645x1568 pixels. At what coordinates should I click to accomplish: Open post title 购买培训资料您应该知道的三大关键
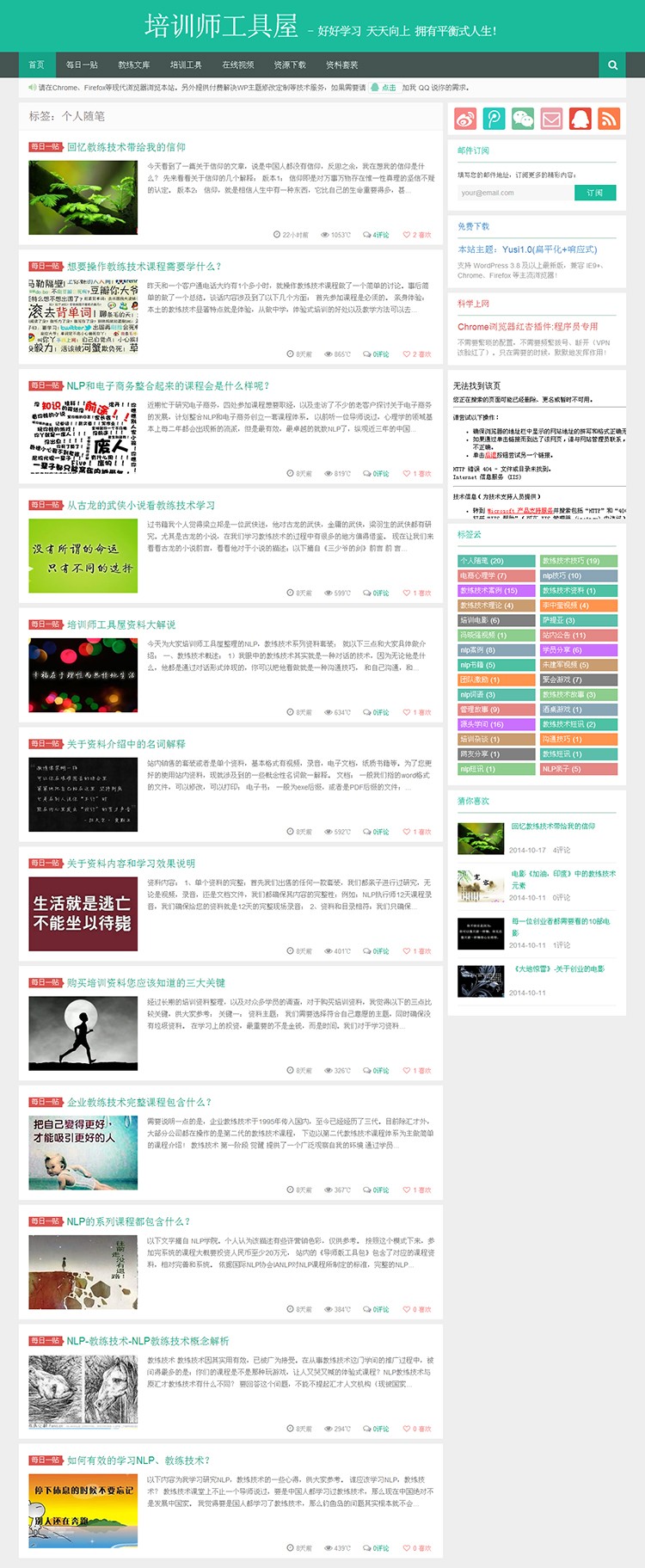click(146, 983)
